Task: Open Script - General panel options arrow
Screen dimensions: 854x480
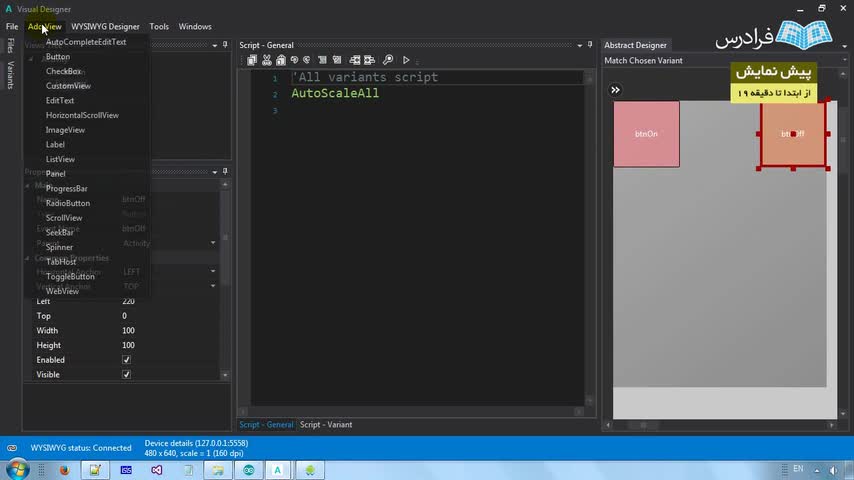Action: [580, 45]
